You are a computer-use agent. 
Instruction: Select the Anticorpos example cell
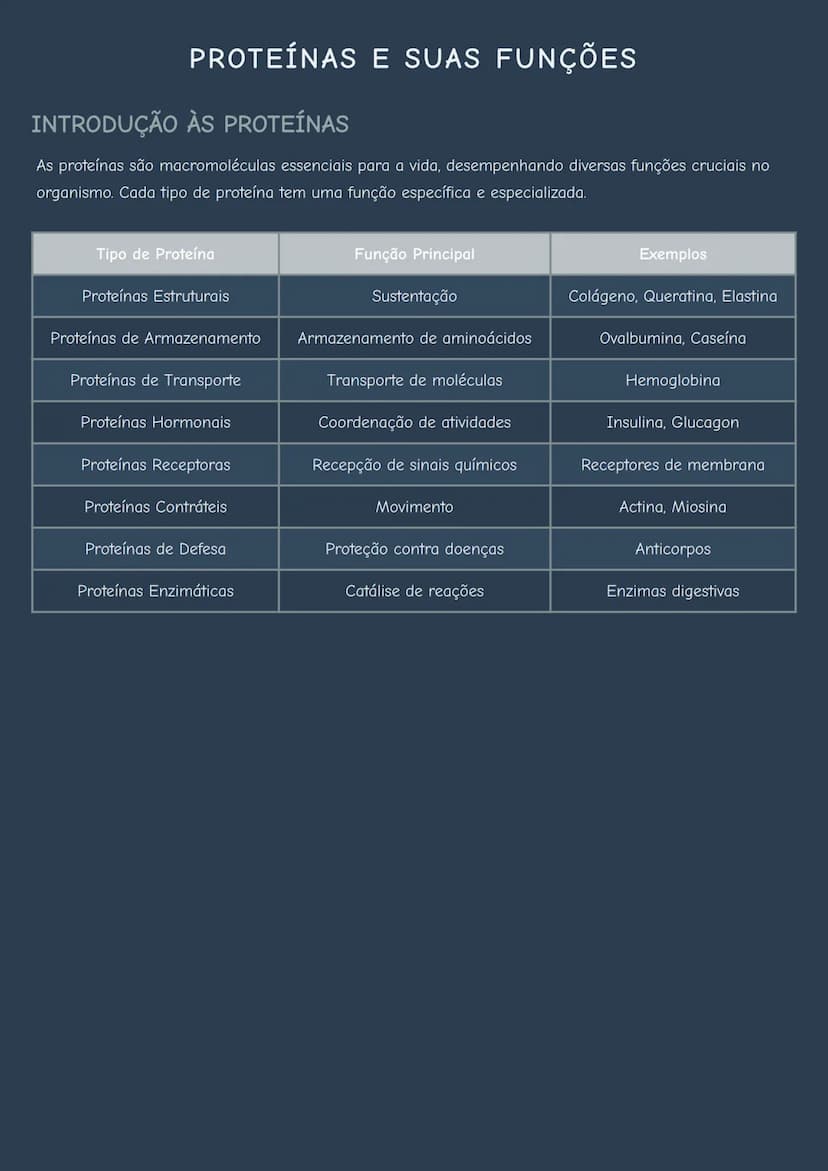(x=673, y=549)
